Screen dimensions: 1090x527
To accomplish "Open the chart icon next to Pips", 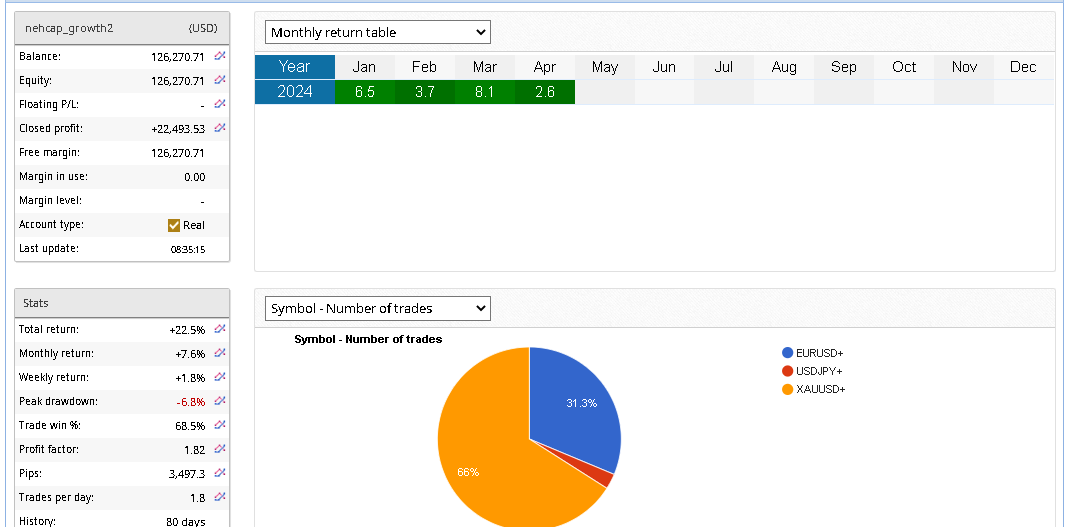I will click(x=220, y=473).
